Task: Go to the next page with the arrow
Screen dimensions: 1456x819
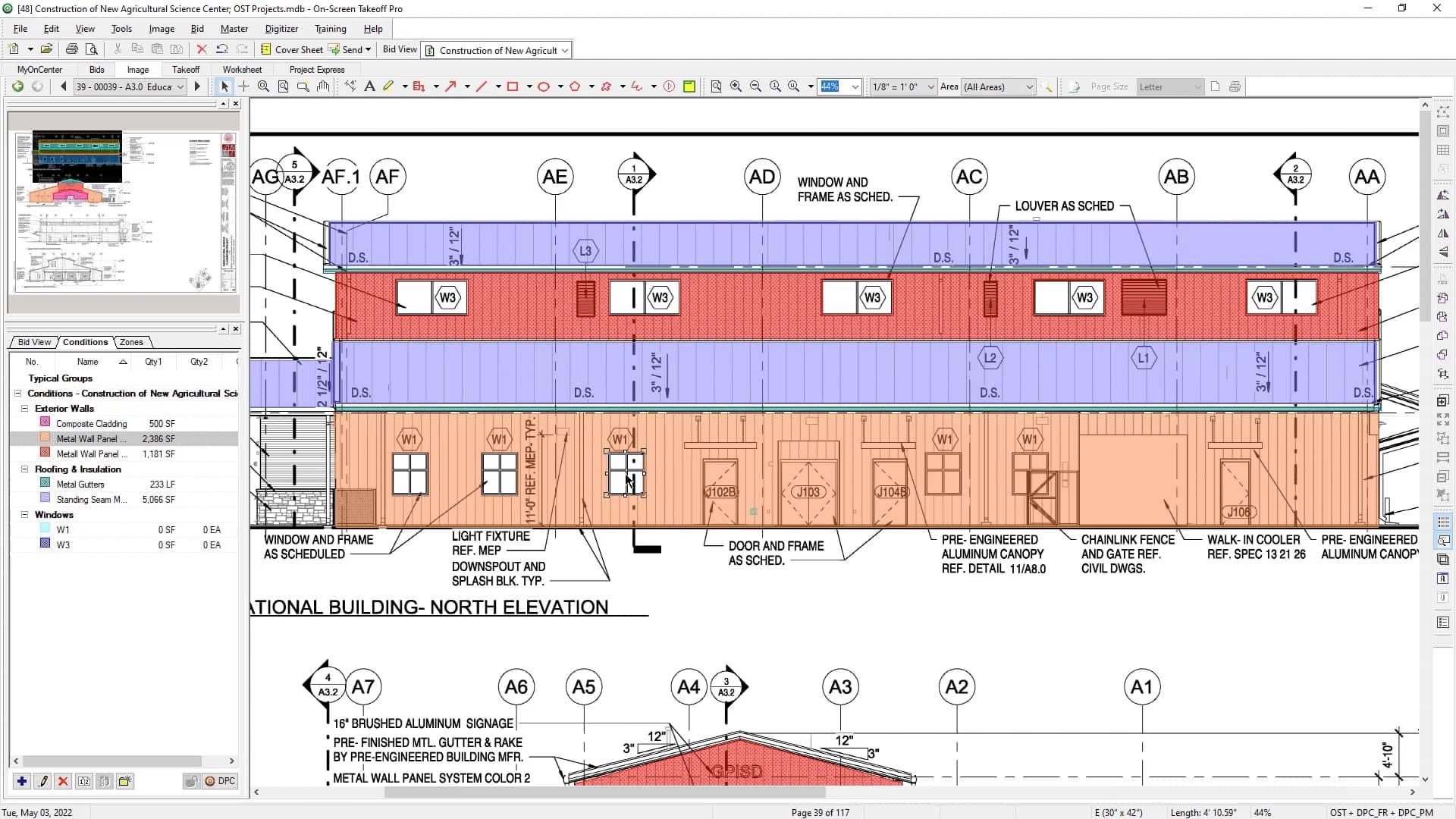Action: [196, 86]
